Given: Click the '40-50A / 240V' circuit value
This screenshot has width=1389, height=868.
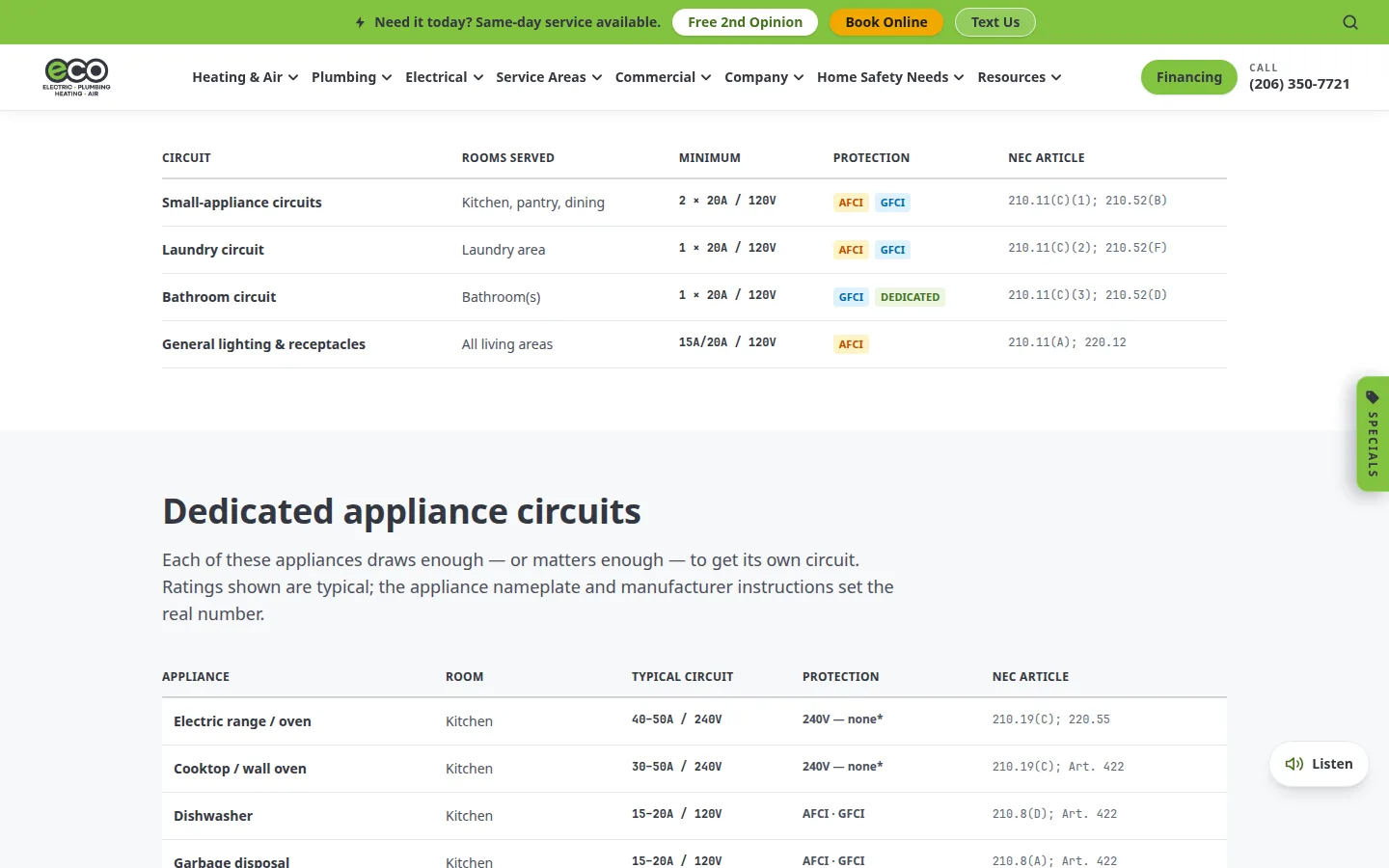Looking at the screenshot, I should [677, 719].
